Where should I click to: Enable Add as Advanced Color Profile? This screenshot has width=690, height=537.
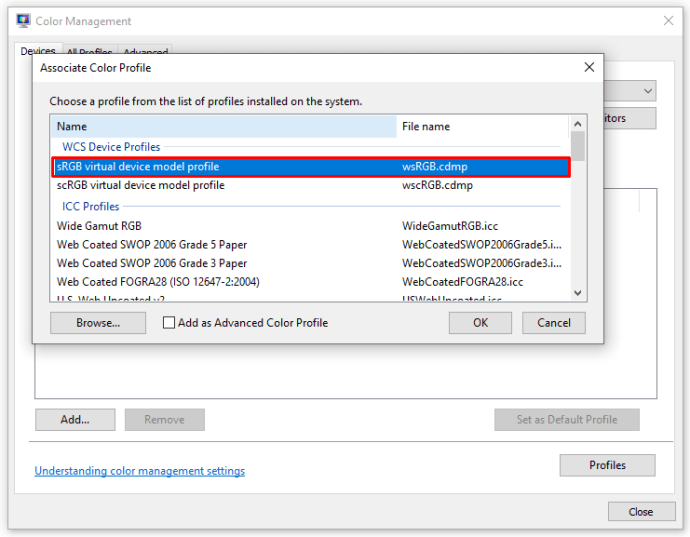[169, 323]
